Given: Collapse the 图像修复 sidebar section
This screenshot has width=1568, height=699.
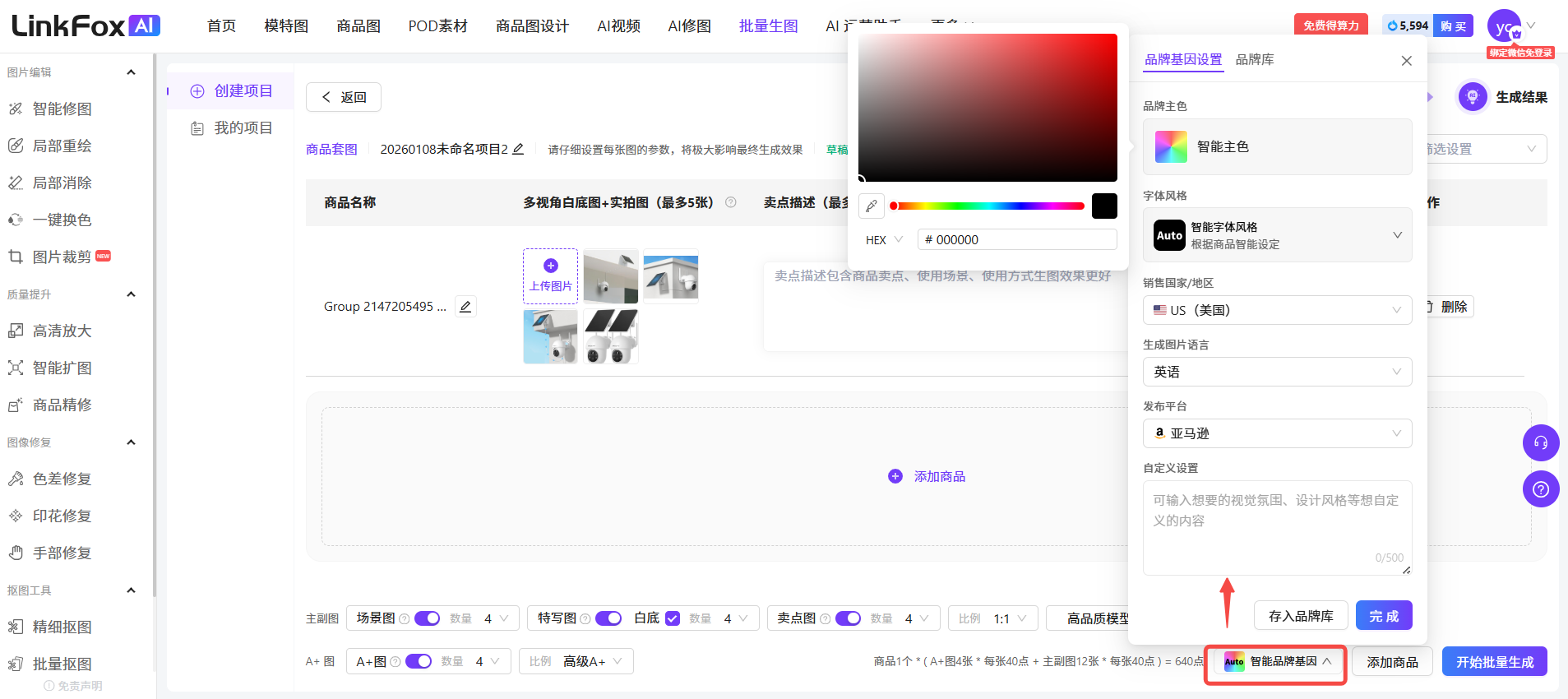Looking at the screenshot, I should [x=131, y=442].
